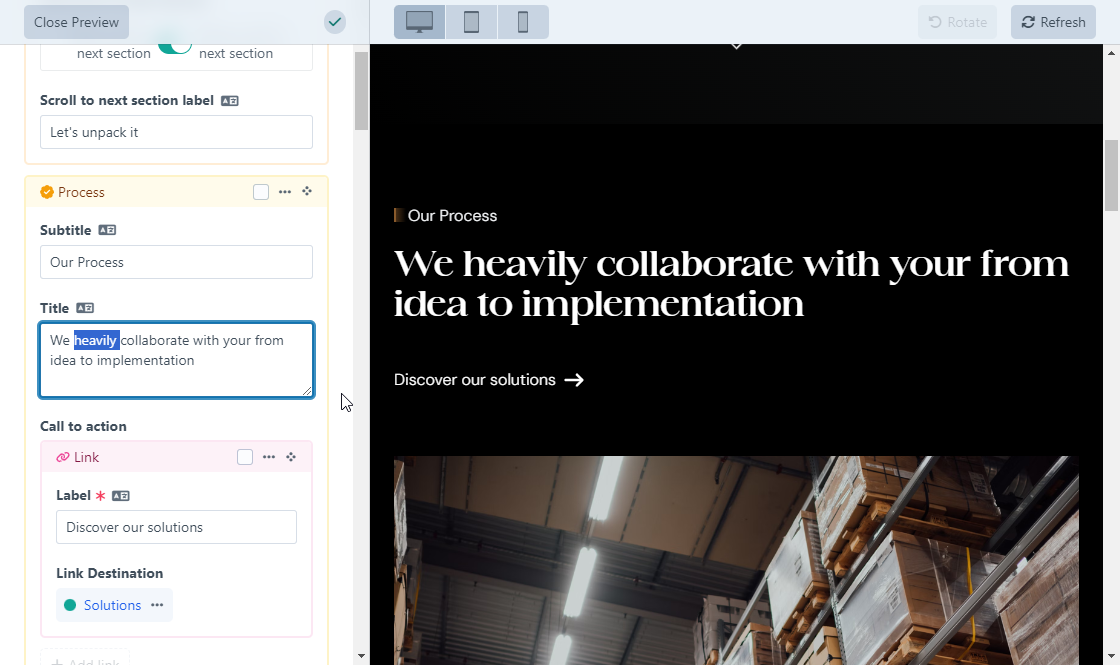
Task: Open the Solutions link destination entry
Action: 112,605
